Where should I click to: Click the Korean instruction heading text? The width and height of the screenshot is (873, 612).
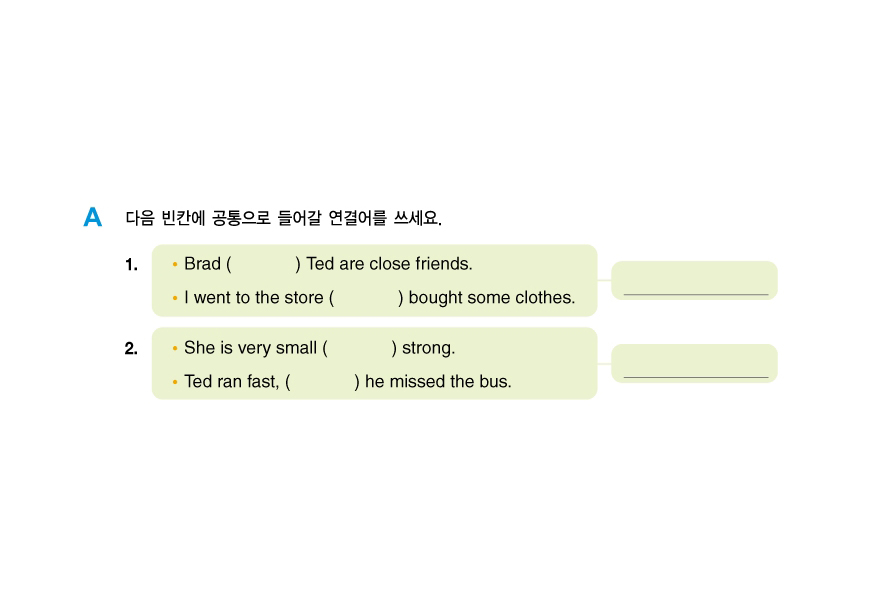pos(283,218)
